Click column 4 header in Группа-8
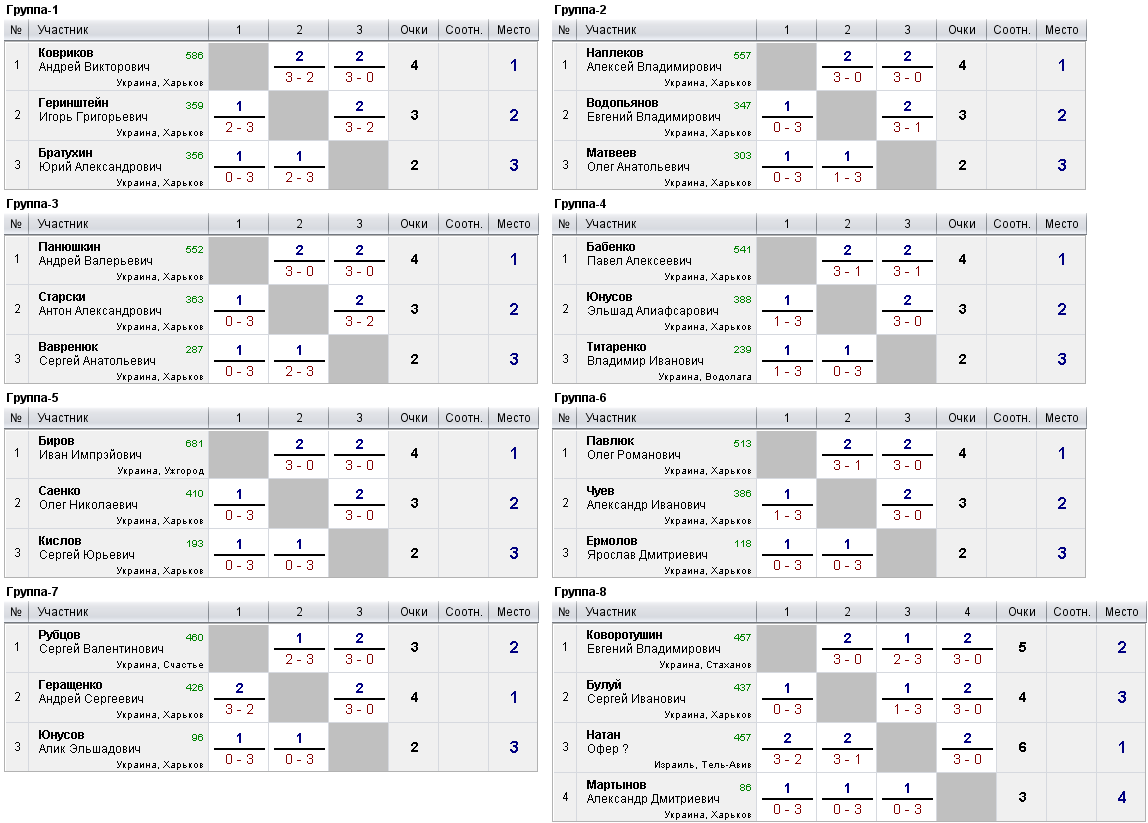 tap(966, 612)
